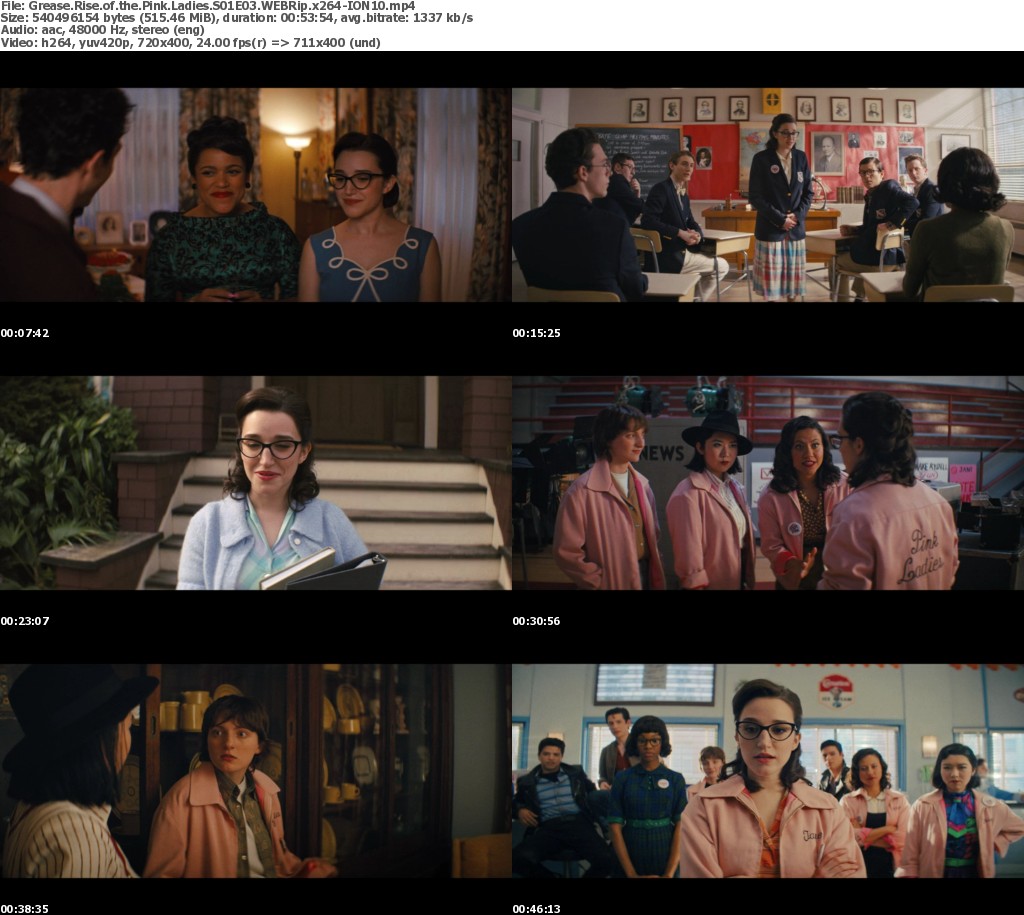The width and height of the screenshot is (1024, 915).
Task: Select the porch steps thumbnail at 00:23:07
Action: tap(255, 483)
